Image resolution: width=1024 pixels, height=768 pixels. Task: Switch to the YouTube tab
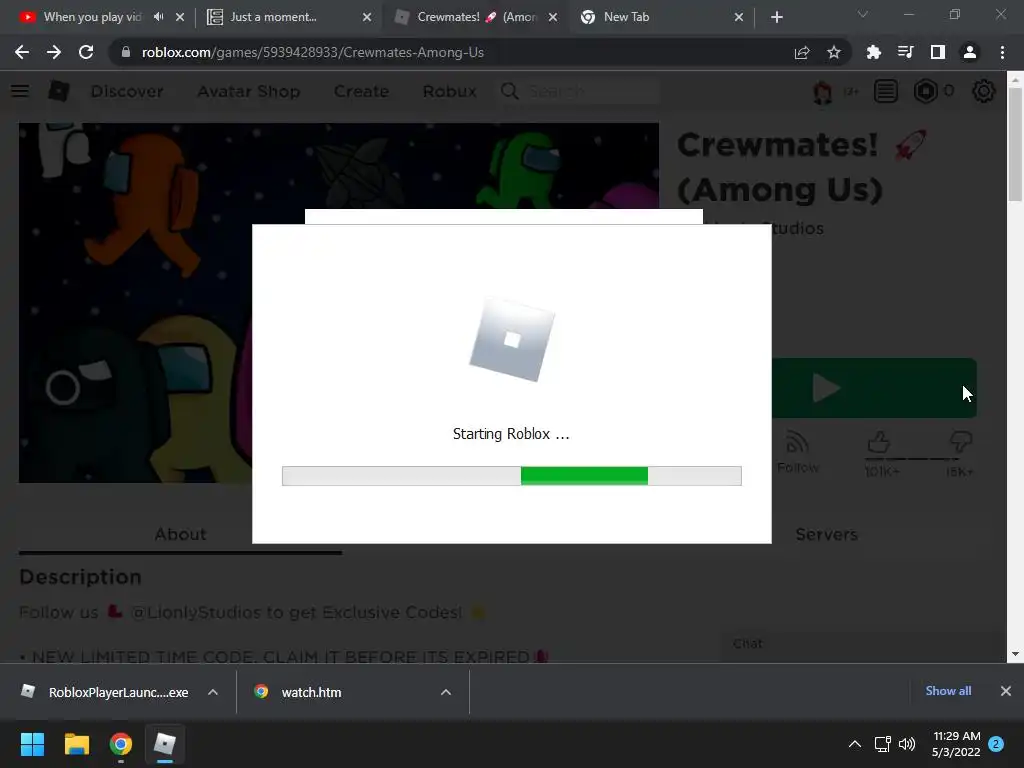pyautogui.click(x=91, y=17)
